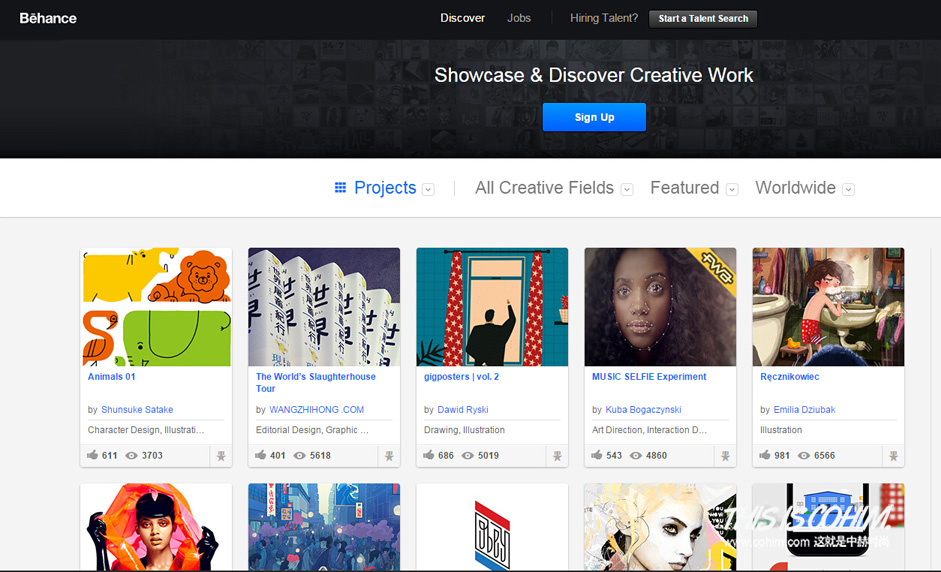The height and width of the screenshot is (572, 941).
Task: Expand the Projects dropdown arrow
Action: click(x=428, y=190)
